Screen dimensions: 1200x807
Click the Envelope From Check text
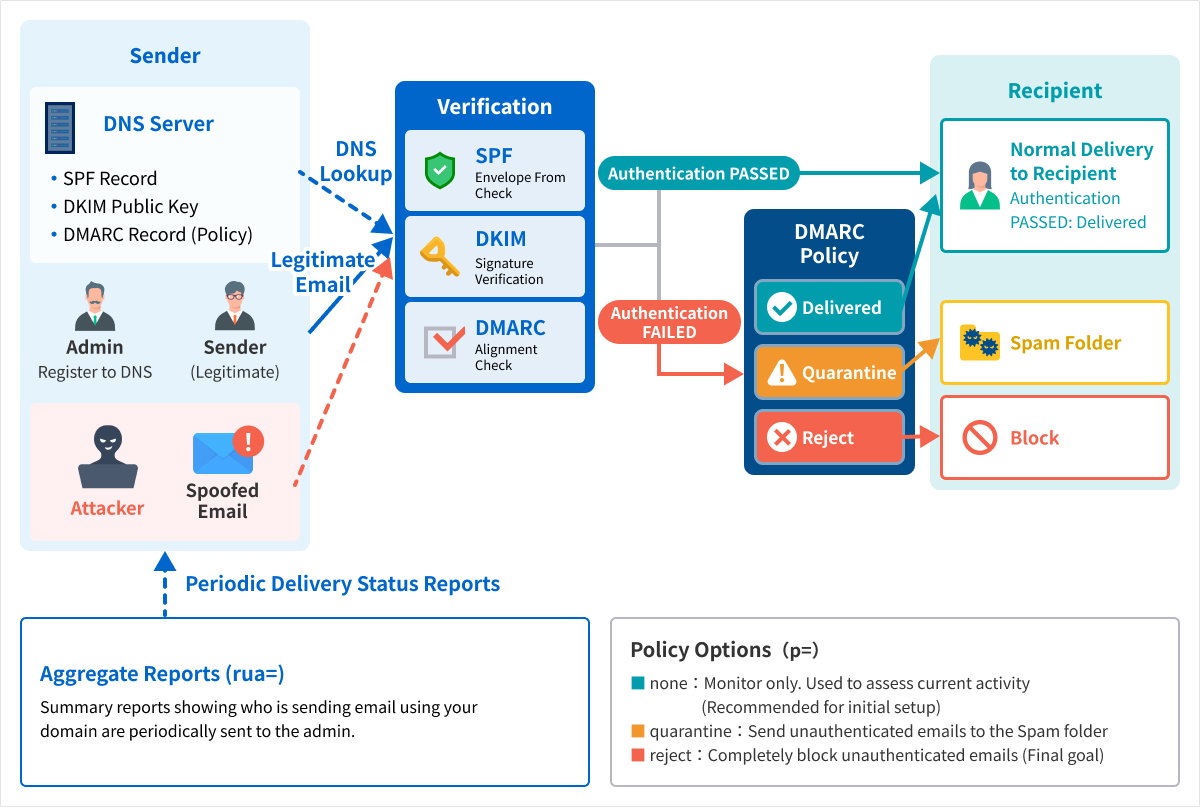[x=520, y=185]
